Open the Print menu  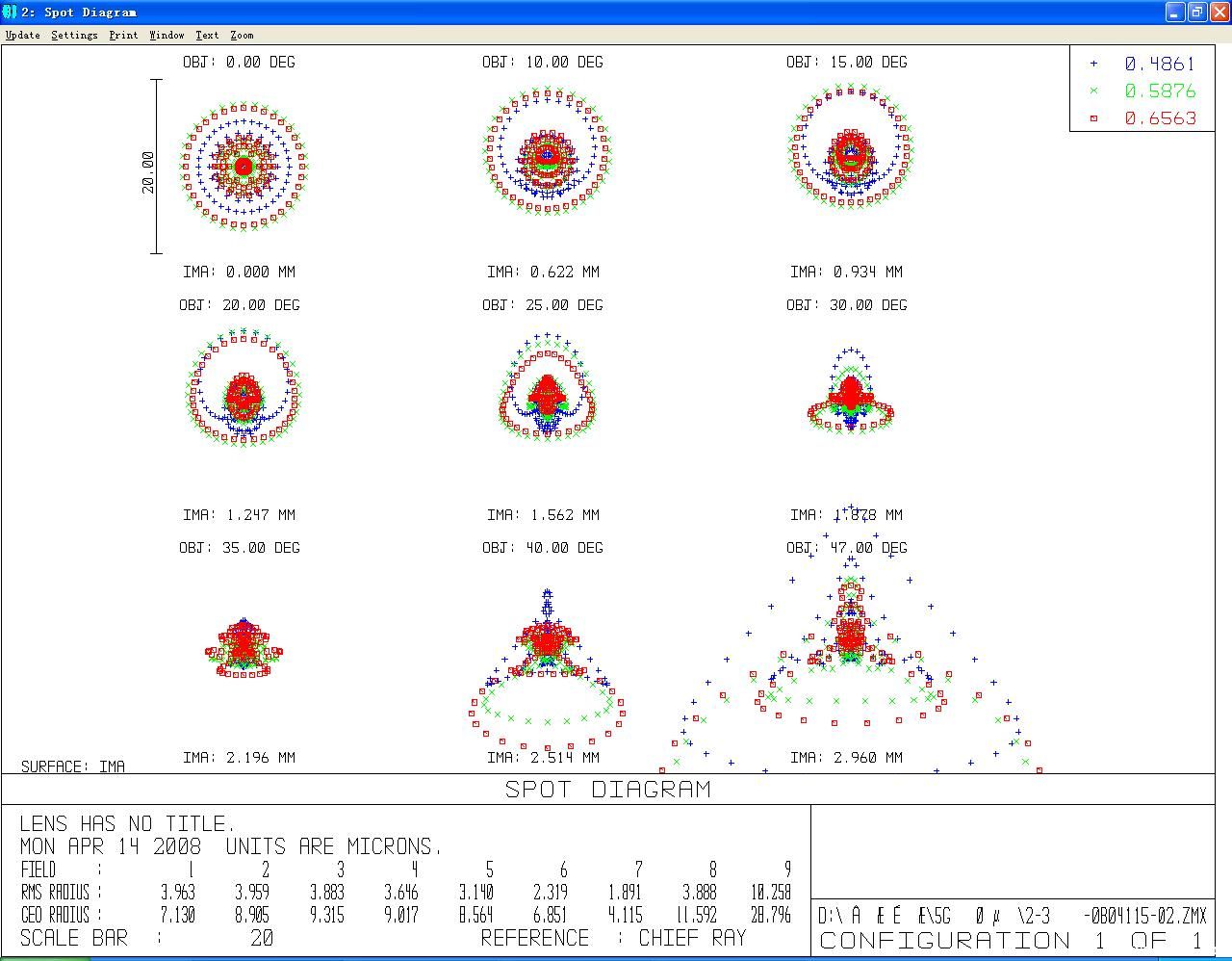123,35
